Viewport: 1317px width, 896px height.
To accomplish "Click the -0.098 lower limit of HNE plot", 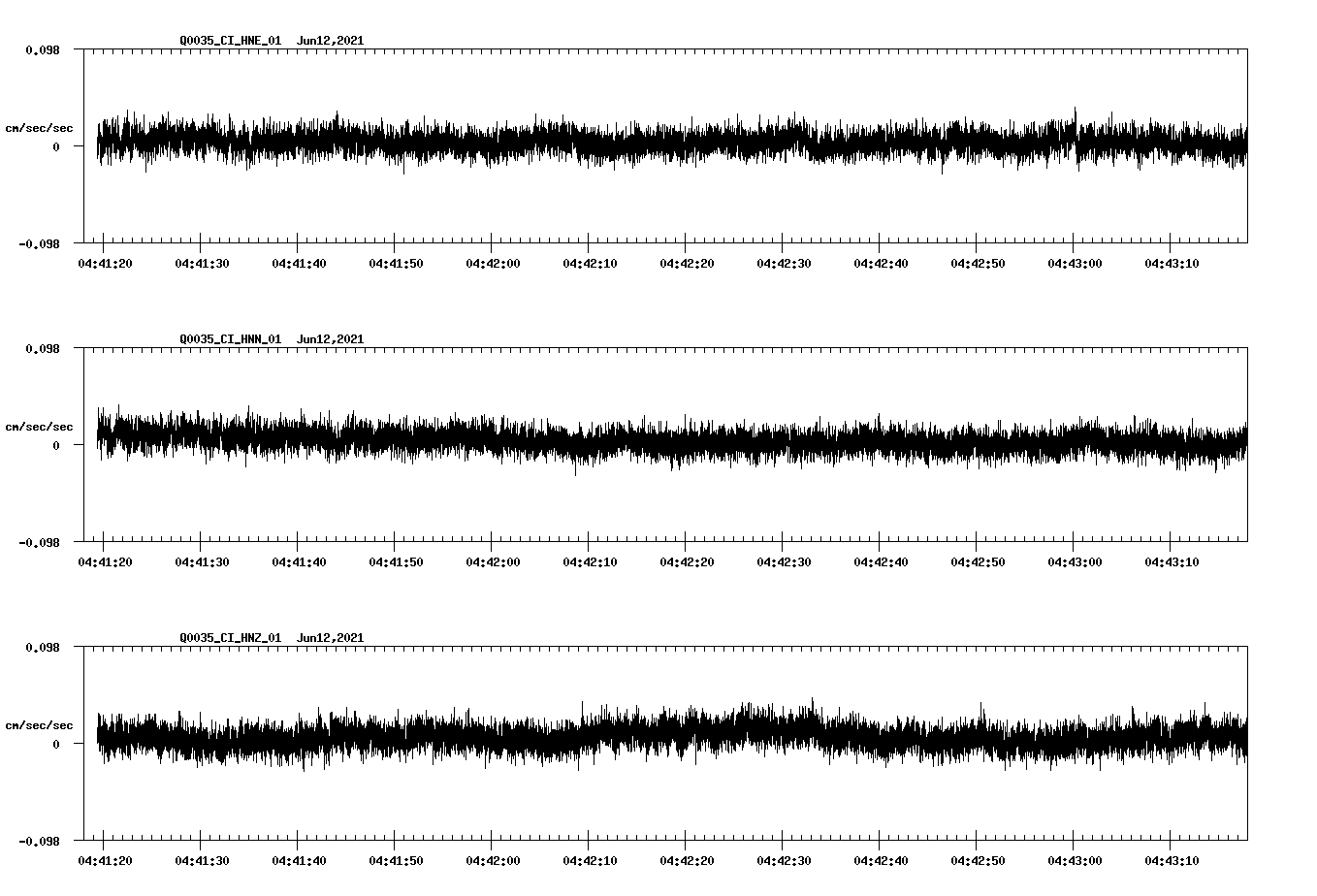I will [x=39, y=244].
